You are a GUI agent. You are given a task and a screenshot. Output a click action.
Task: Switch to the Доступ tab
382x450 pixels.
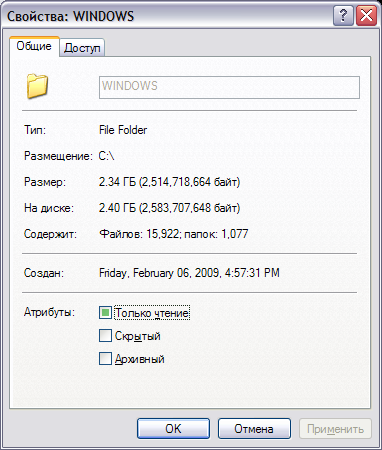pos(82,48)
